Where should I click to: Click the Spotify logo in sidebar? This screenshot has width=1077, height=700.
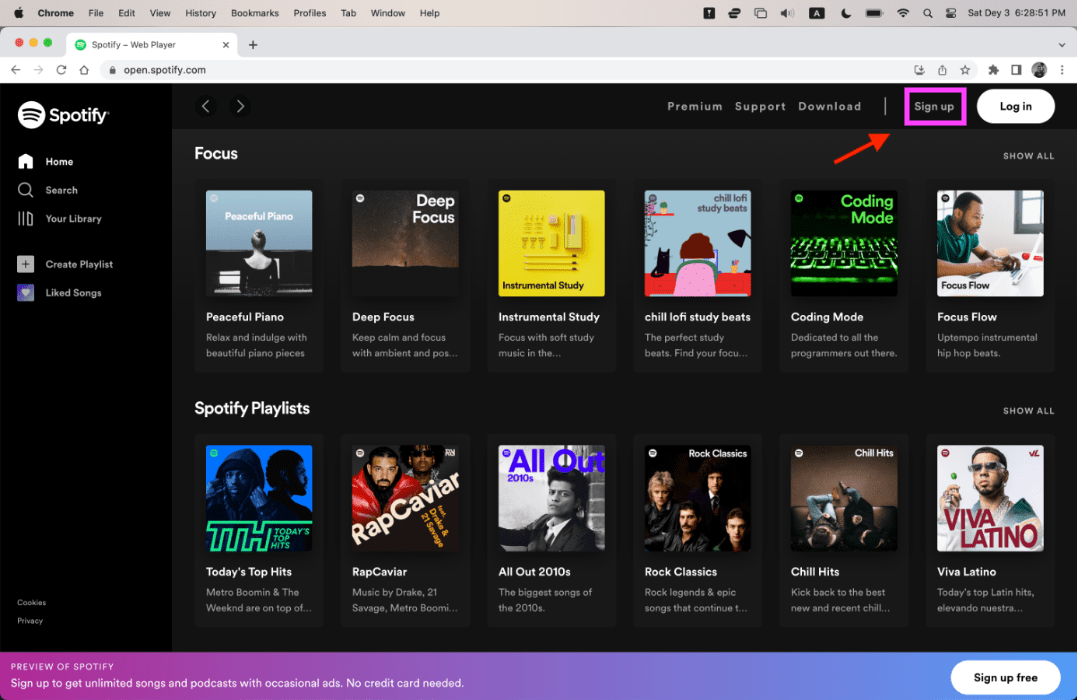click(63, 115)
